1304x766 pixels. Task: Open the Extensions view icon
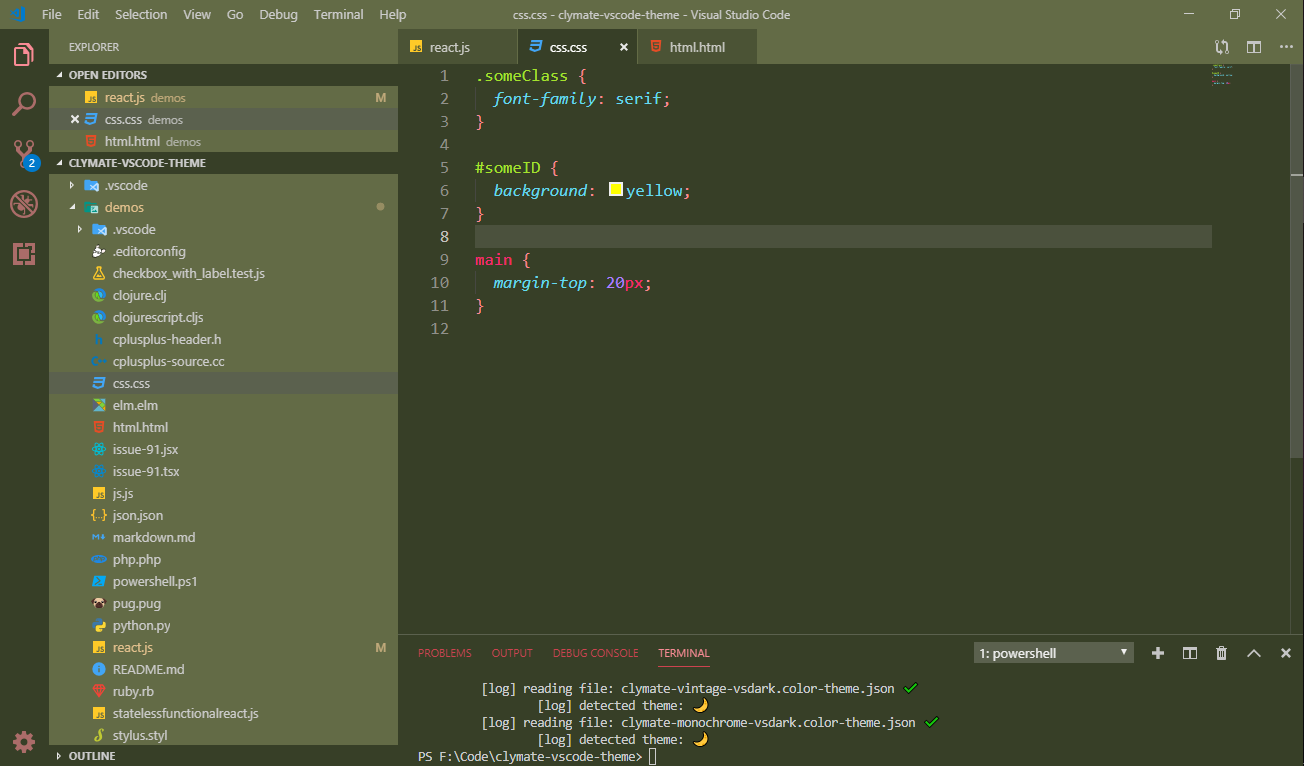tap(24, 254)
